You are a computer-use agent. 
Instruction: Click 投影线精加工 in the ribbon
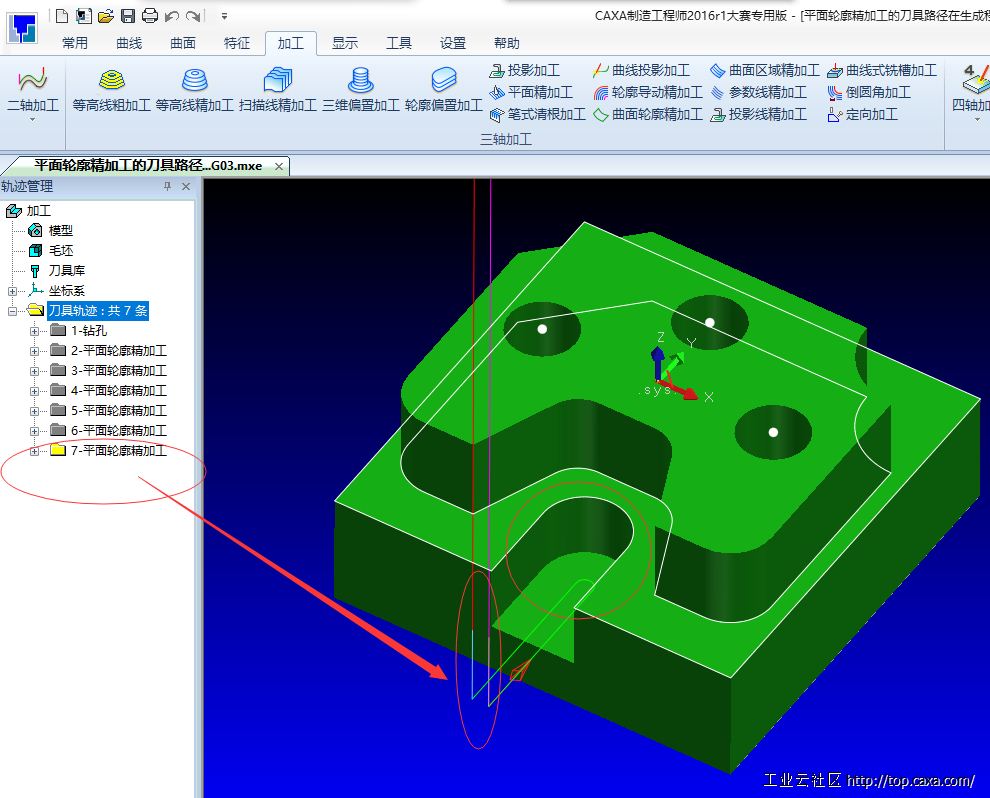pyautogui.click(x=758, y=115)
